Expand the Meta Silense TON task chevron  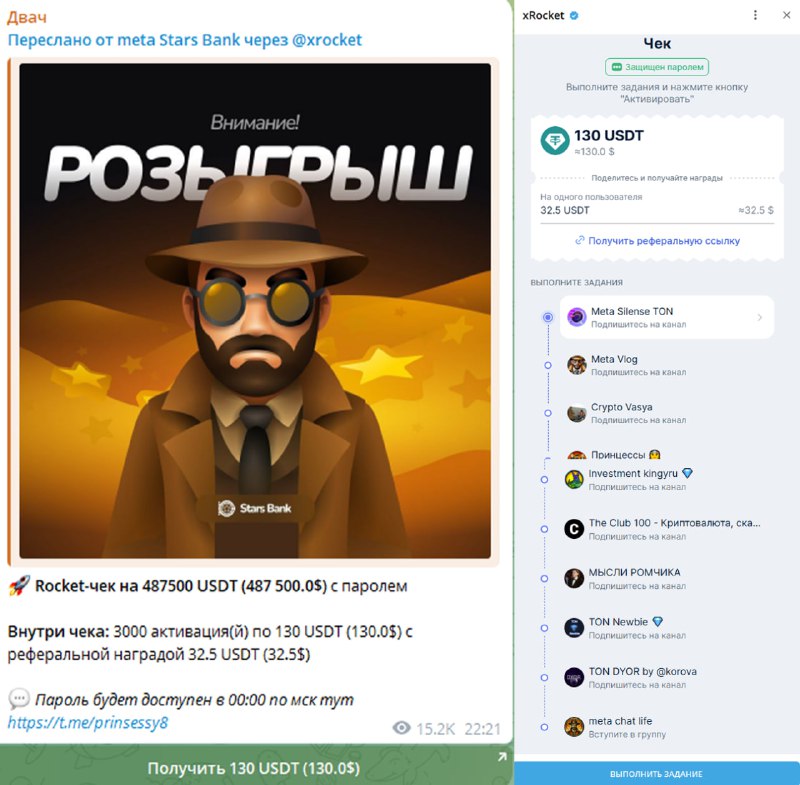(x=760, y=317)
